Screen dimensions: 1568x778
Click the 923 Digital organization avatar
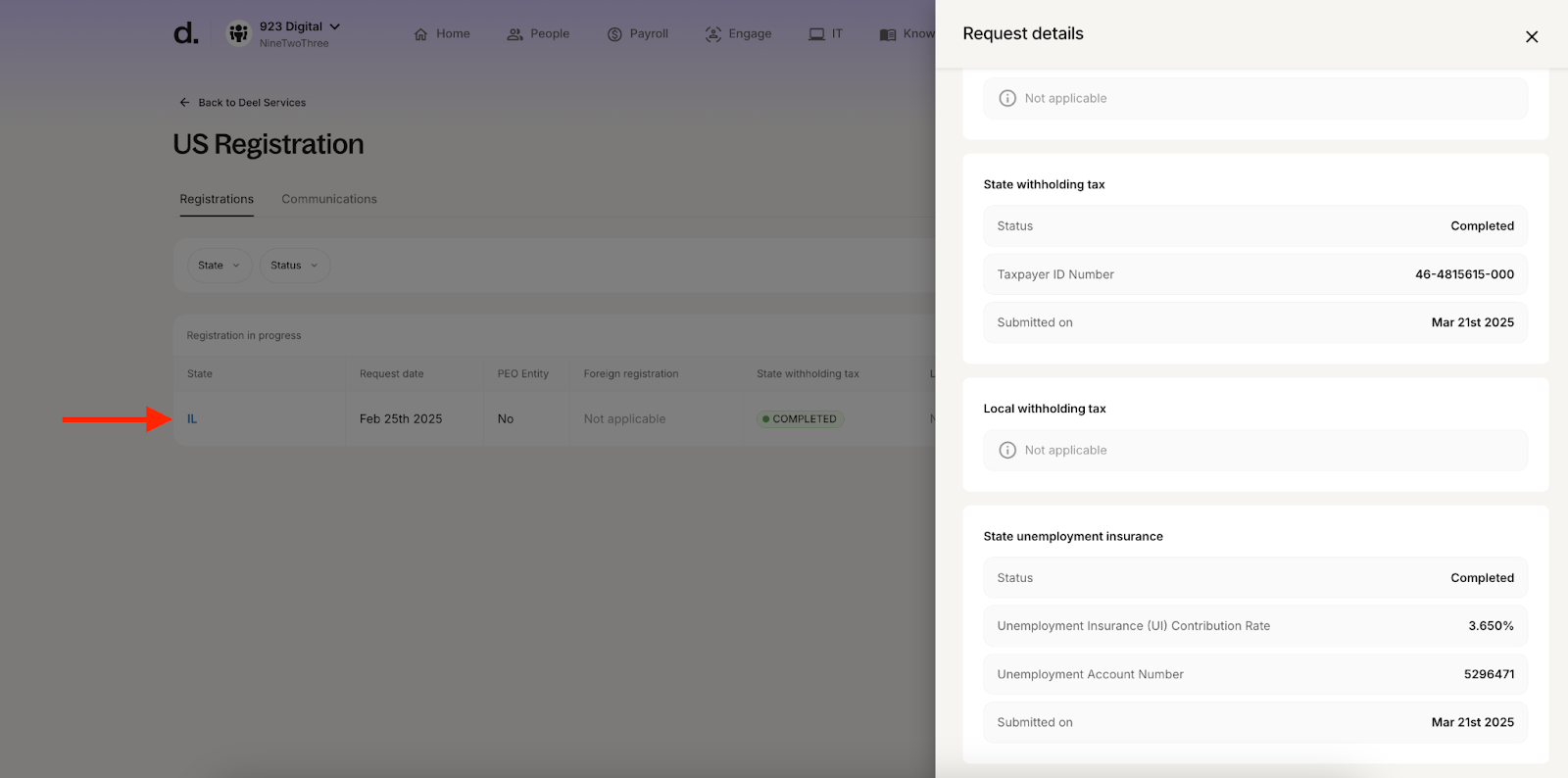coord(238,33)
